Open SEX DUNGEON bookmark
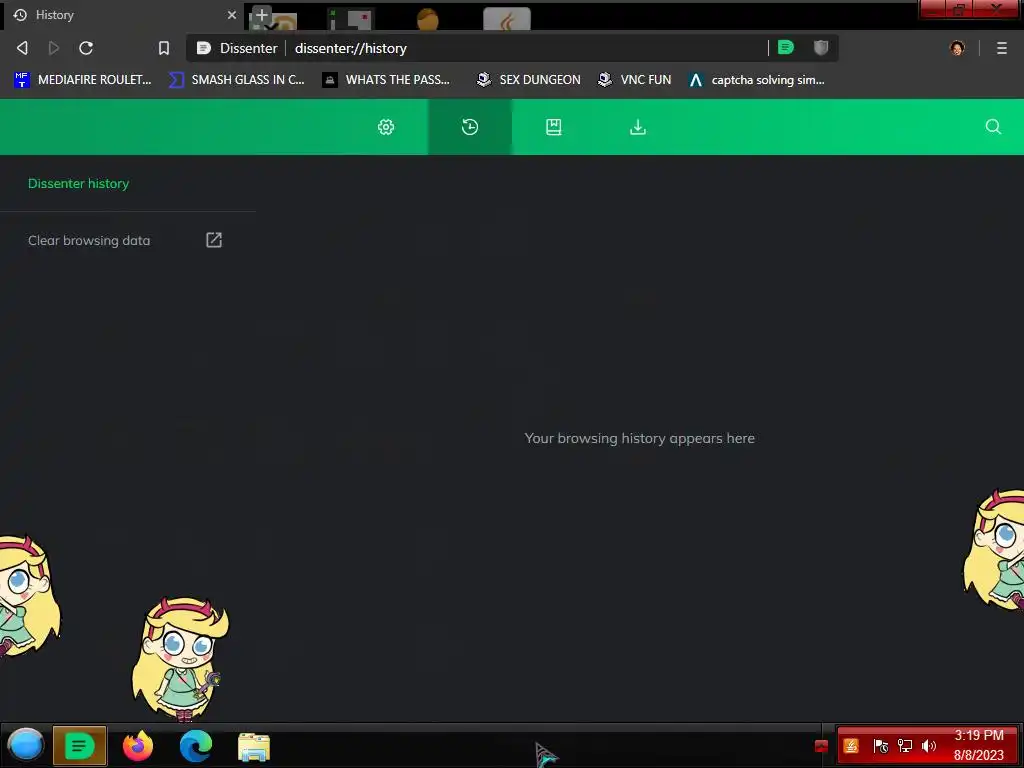This screenshot has width=1024, height=768. click(x=528, y=80)
